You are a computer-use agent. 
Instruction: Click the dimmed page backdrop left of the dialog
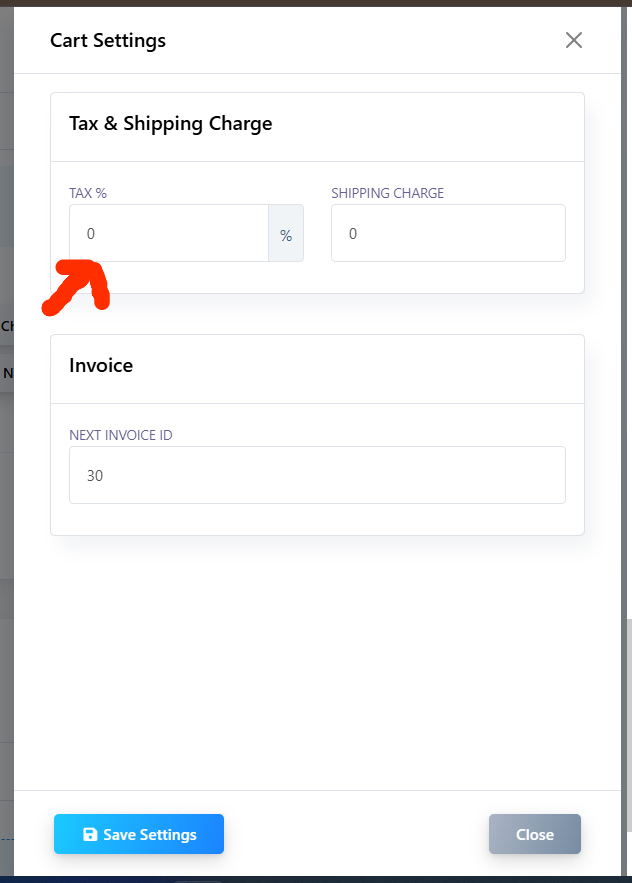tap(6, 500)
